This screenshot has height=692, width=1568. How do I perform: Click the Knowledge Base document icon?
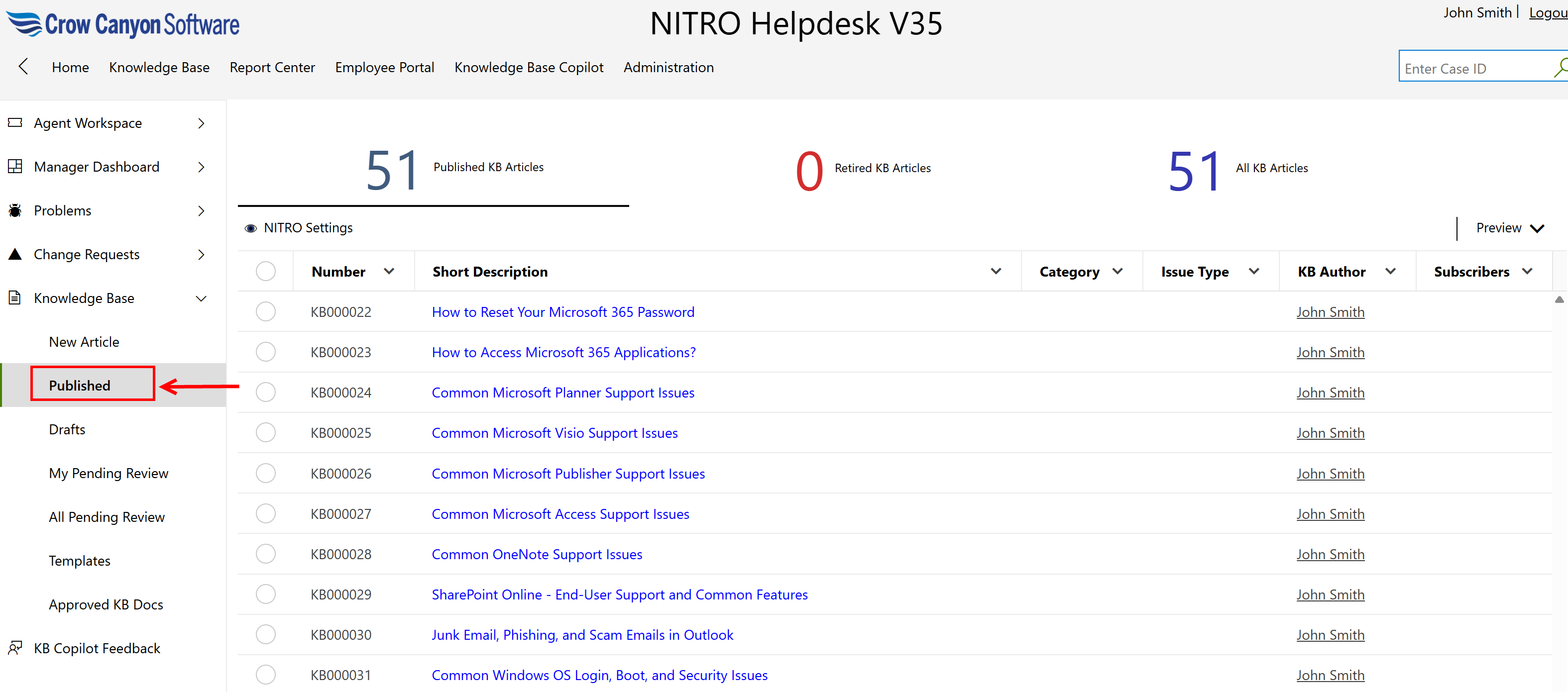click(14, 298)
